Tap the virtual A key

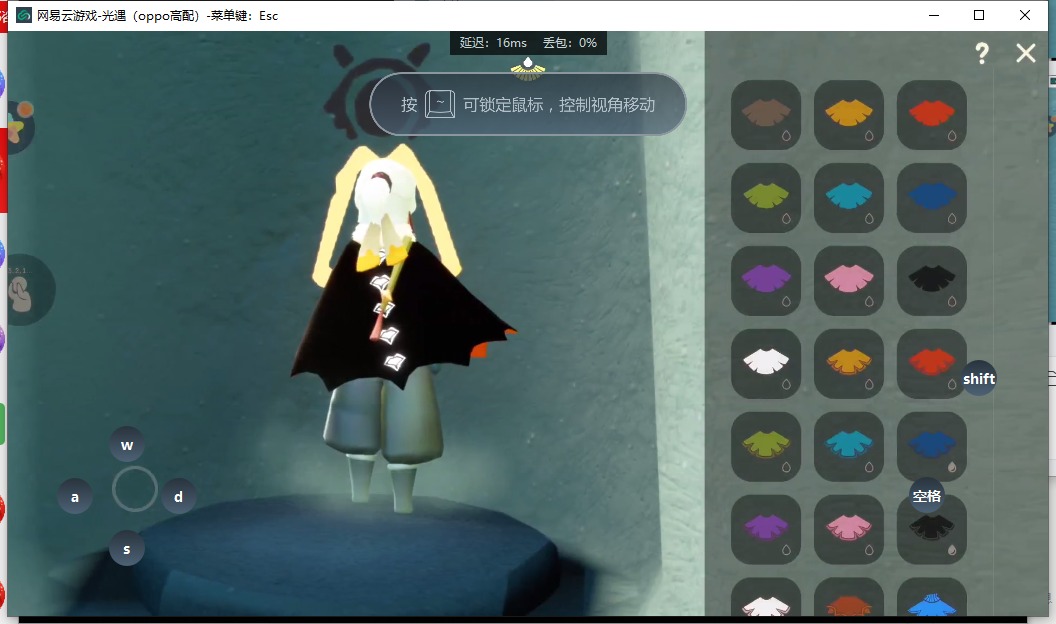75,497
